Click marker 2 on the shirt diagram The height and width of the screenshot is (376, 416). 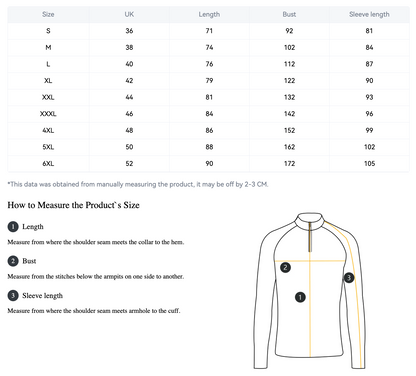coord(285,267)
